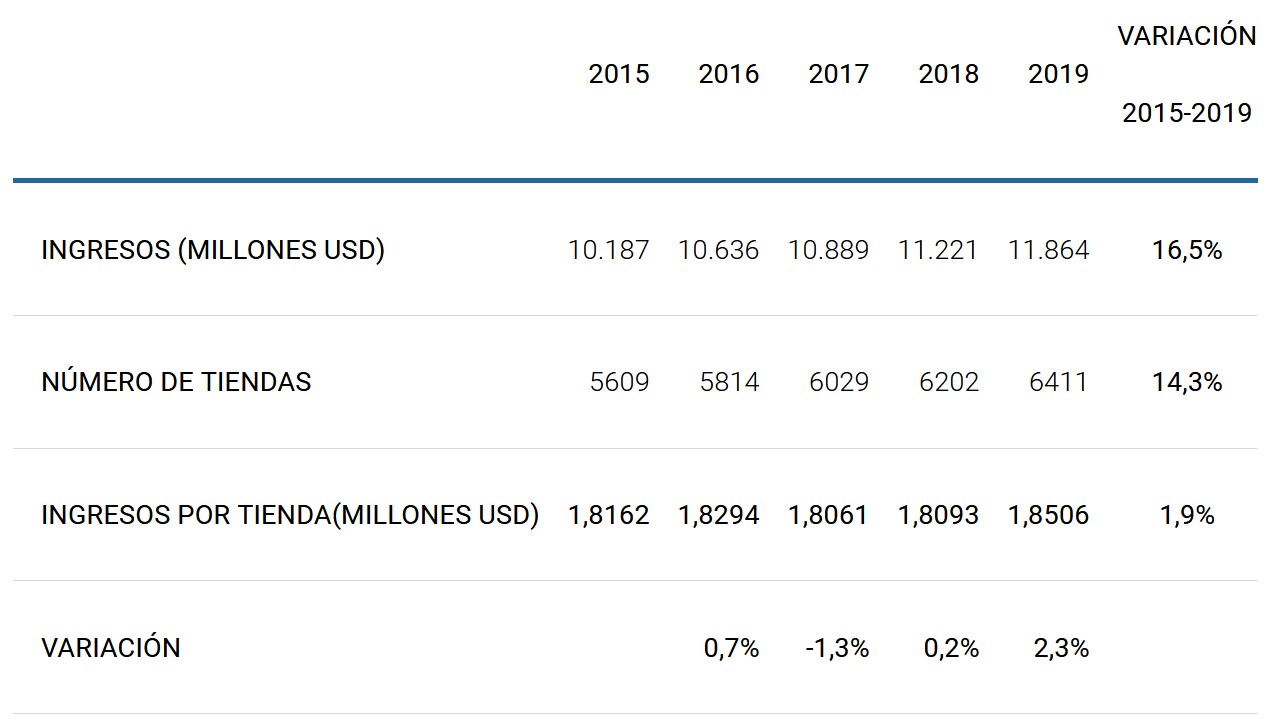Select the 1,8294 income per store value
This screenshot has height=720, width=1270.
(718, 515)
